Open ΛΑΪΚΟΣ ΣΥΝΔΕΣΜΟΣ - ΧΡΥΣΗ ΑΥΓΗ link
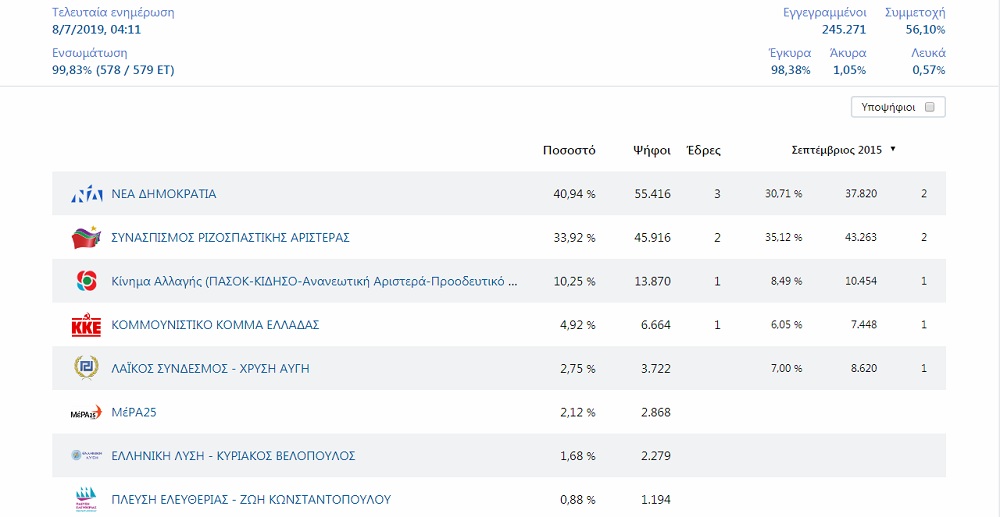The height and width of the screenshot is (517, 1000). [210, 368]
